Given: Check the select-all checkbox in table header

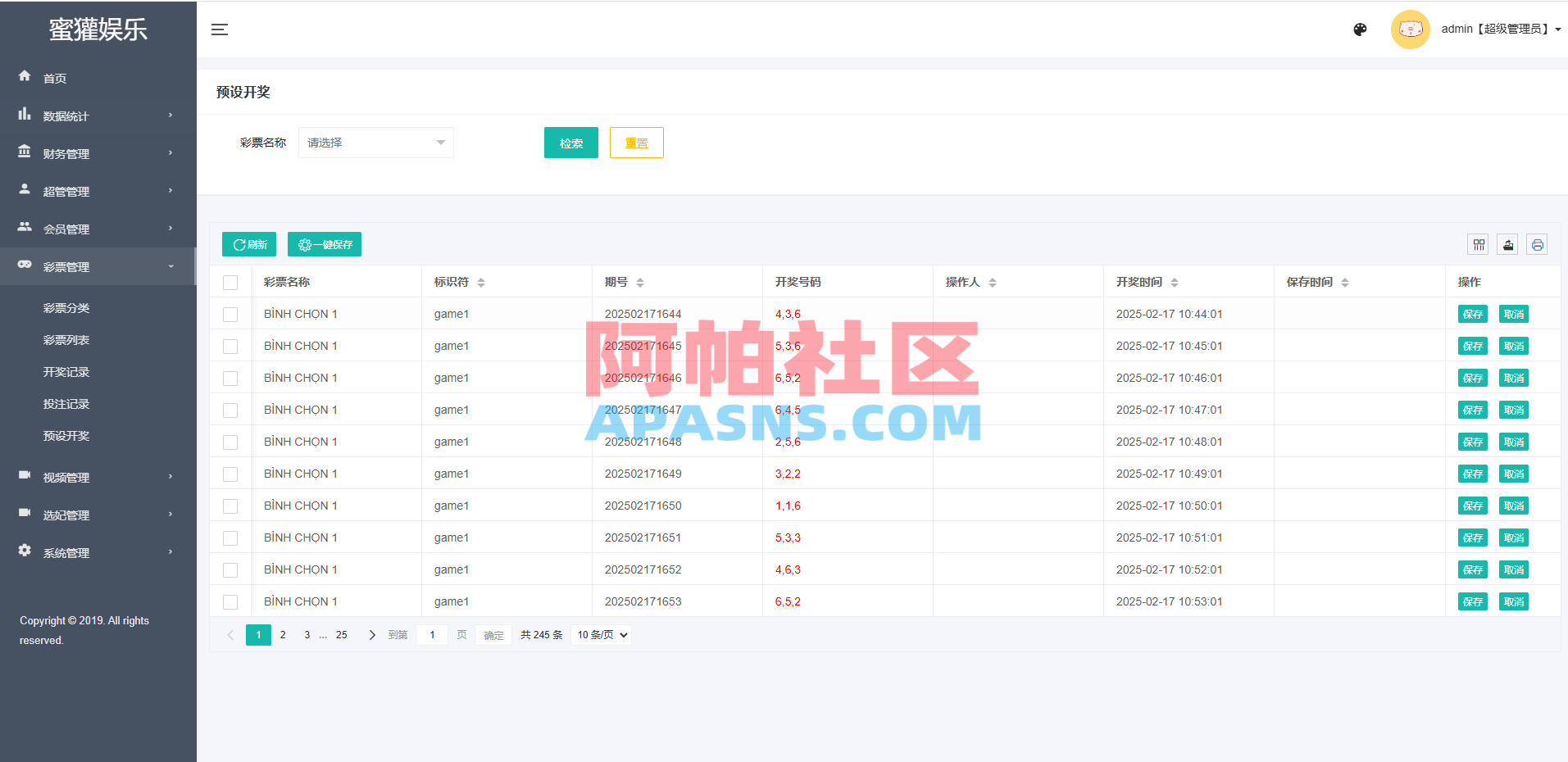Looking at the screenshot, I should coord(230,282).
